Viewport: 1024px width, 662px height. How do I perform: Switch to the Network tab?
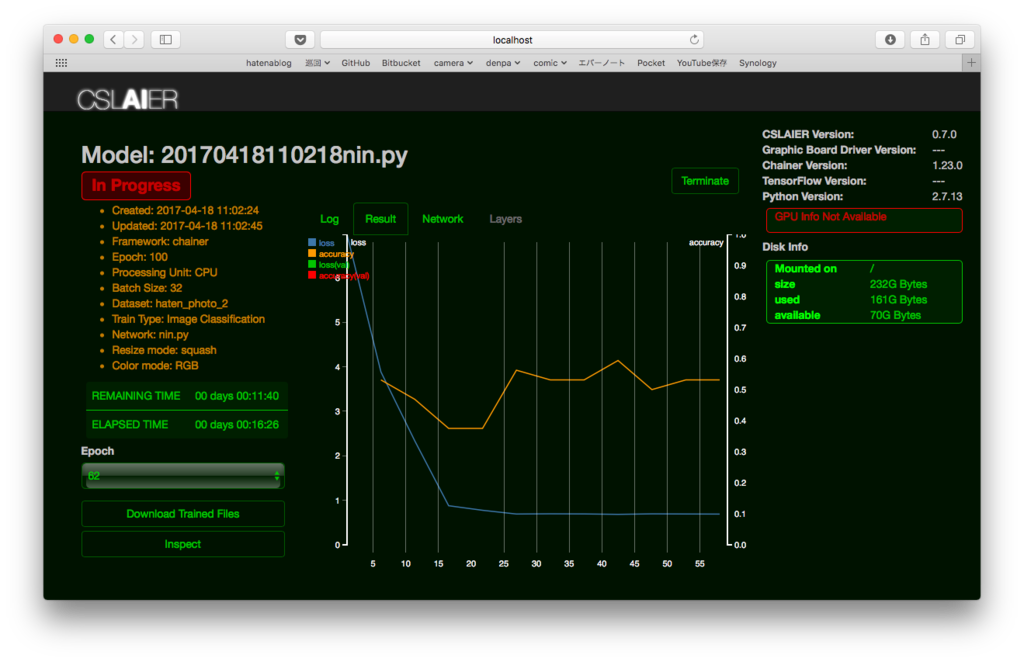[x=442, y=219]
